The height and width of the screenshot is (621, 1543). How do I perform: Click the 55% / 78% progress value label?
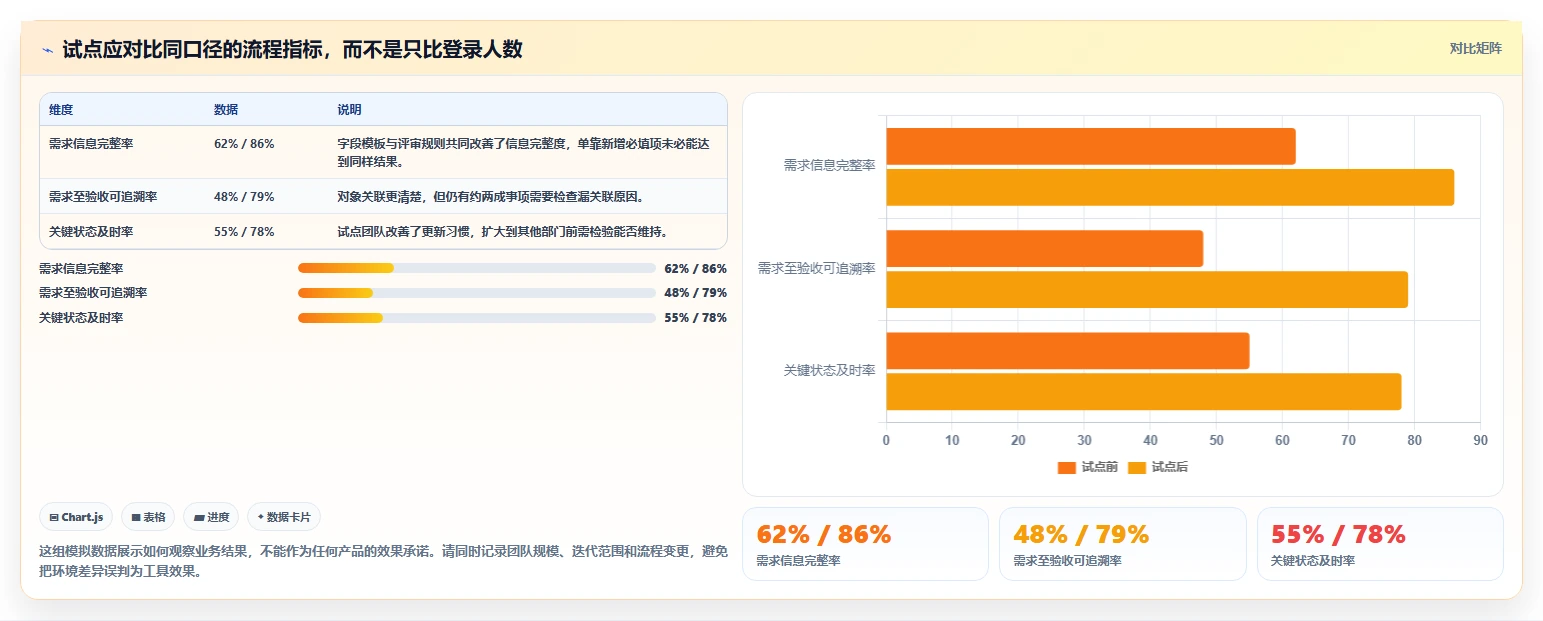click(695, 318)
